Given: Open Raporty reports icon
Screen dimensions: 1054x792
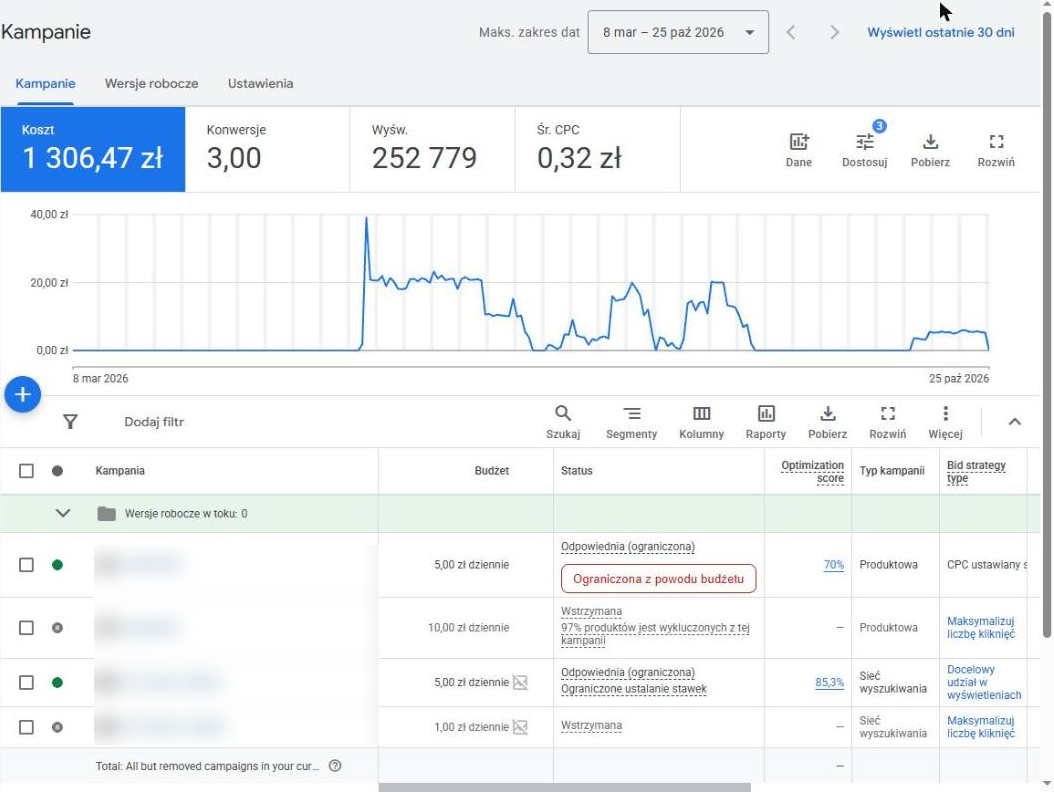Looking at the screenshot, I should (766, 422).
